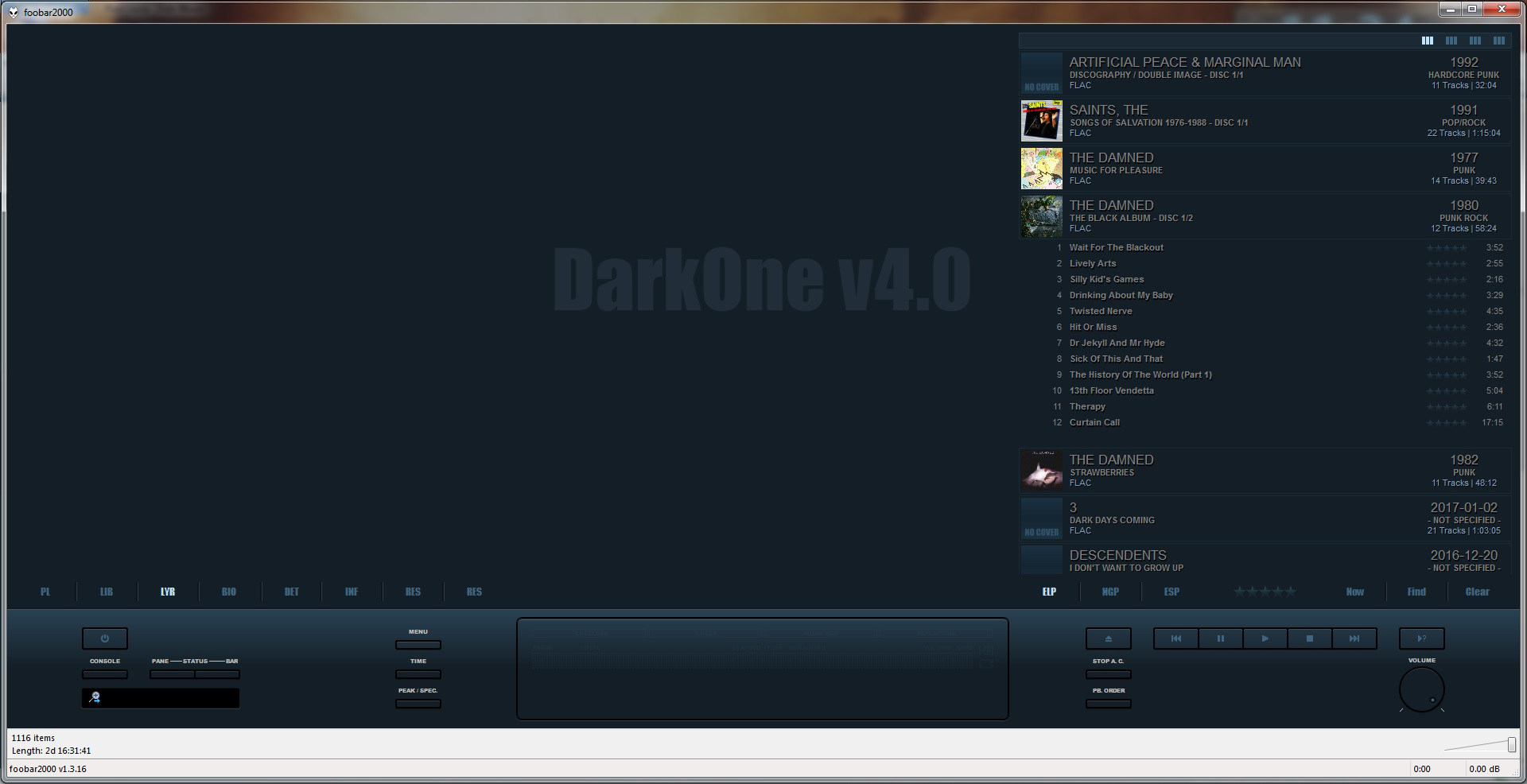Click the power icon button
The width and height of the screenshot is (1527, 784).
click(x=104, y=638)
